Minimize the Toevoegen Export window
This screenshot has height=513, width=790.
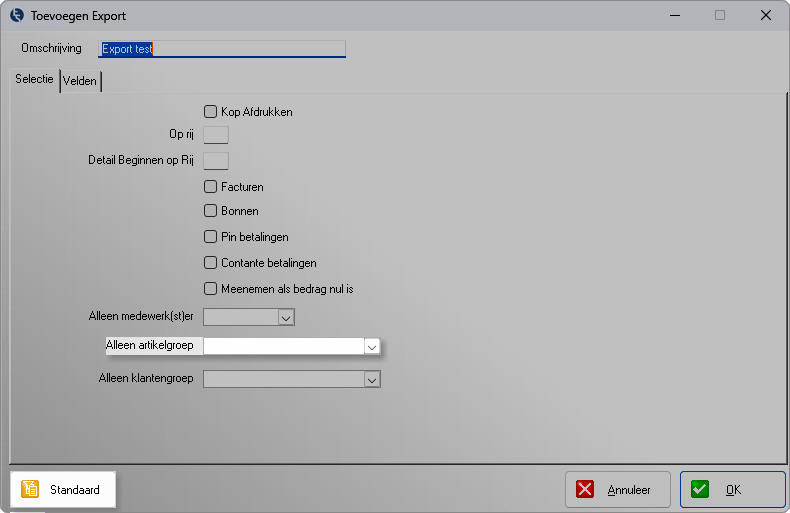(675, 15)
